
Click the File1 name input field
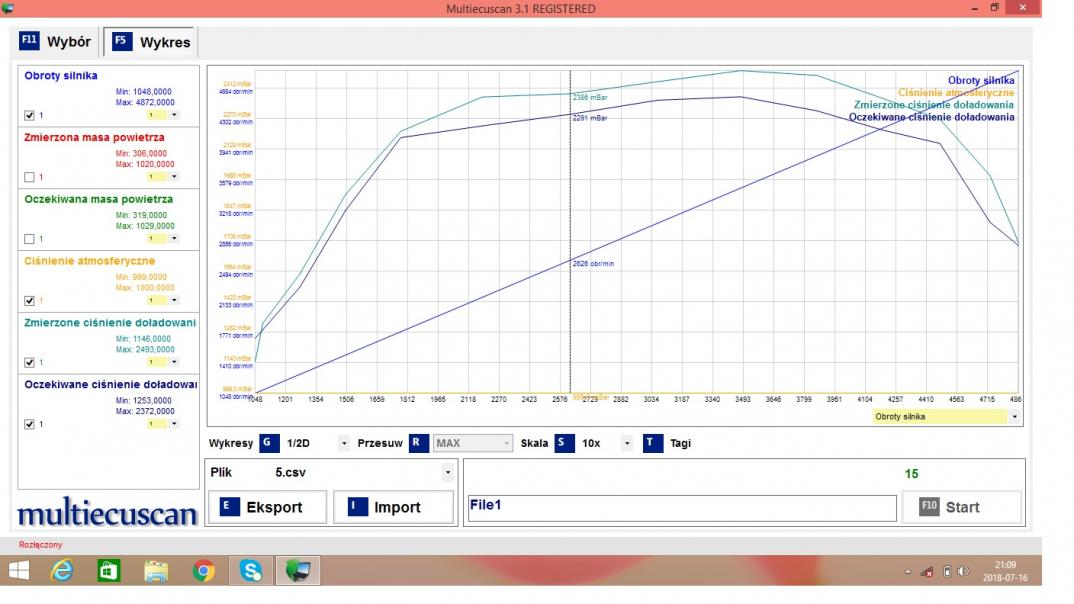682,508
